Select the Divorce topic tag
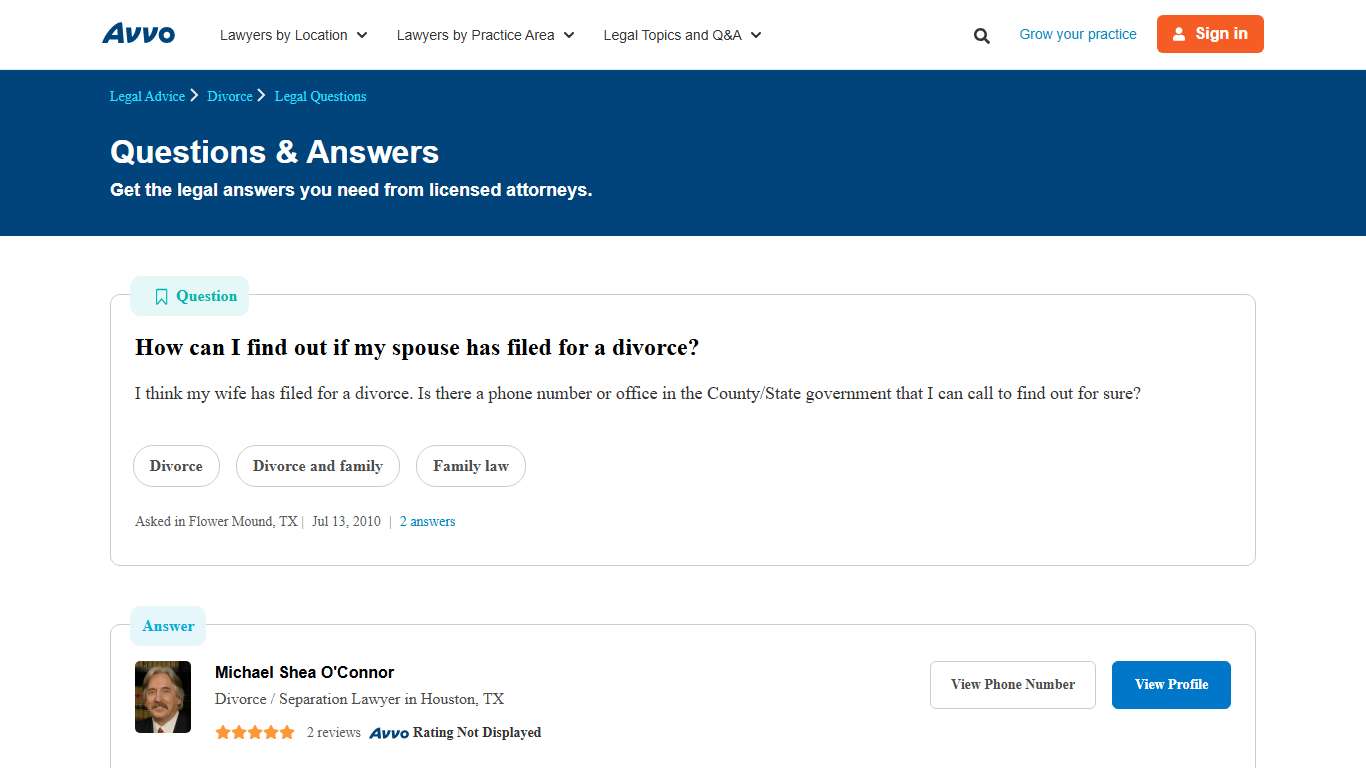Viewport: 1366px width, 768px height. (176, 466)
